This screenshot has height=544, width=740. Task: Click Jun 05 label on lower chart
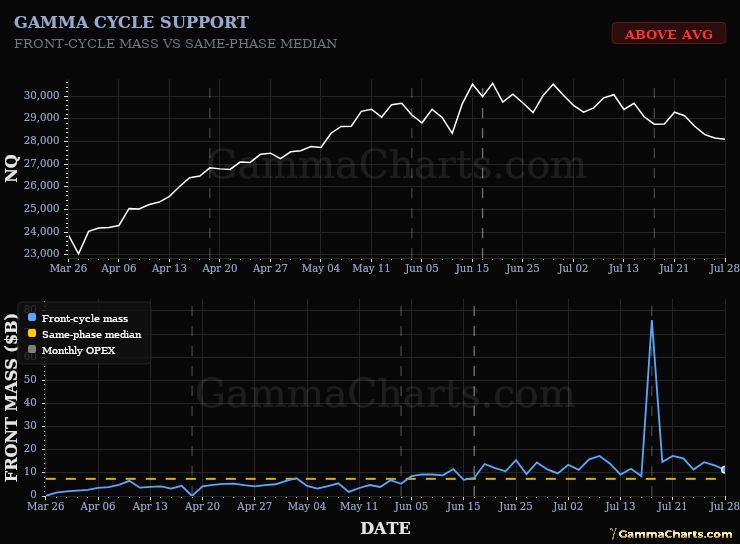click(411, 506)
